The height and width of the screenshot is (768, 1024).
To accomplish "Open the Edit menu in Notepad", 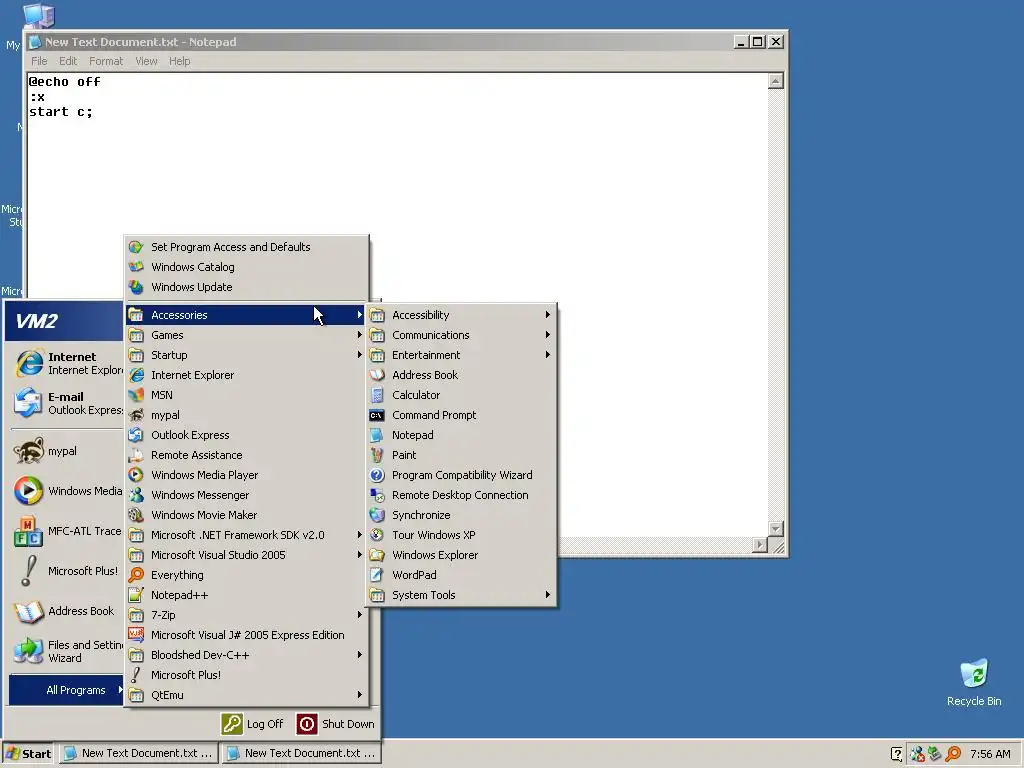I will pos(68,61).
